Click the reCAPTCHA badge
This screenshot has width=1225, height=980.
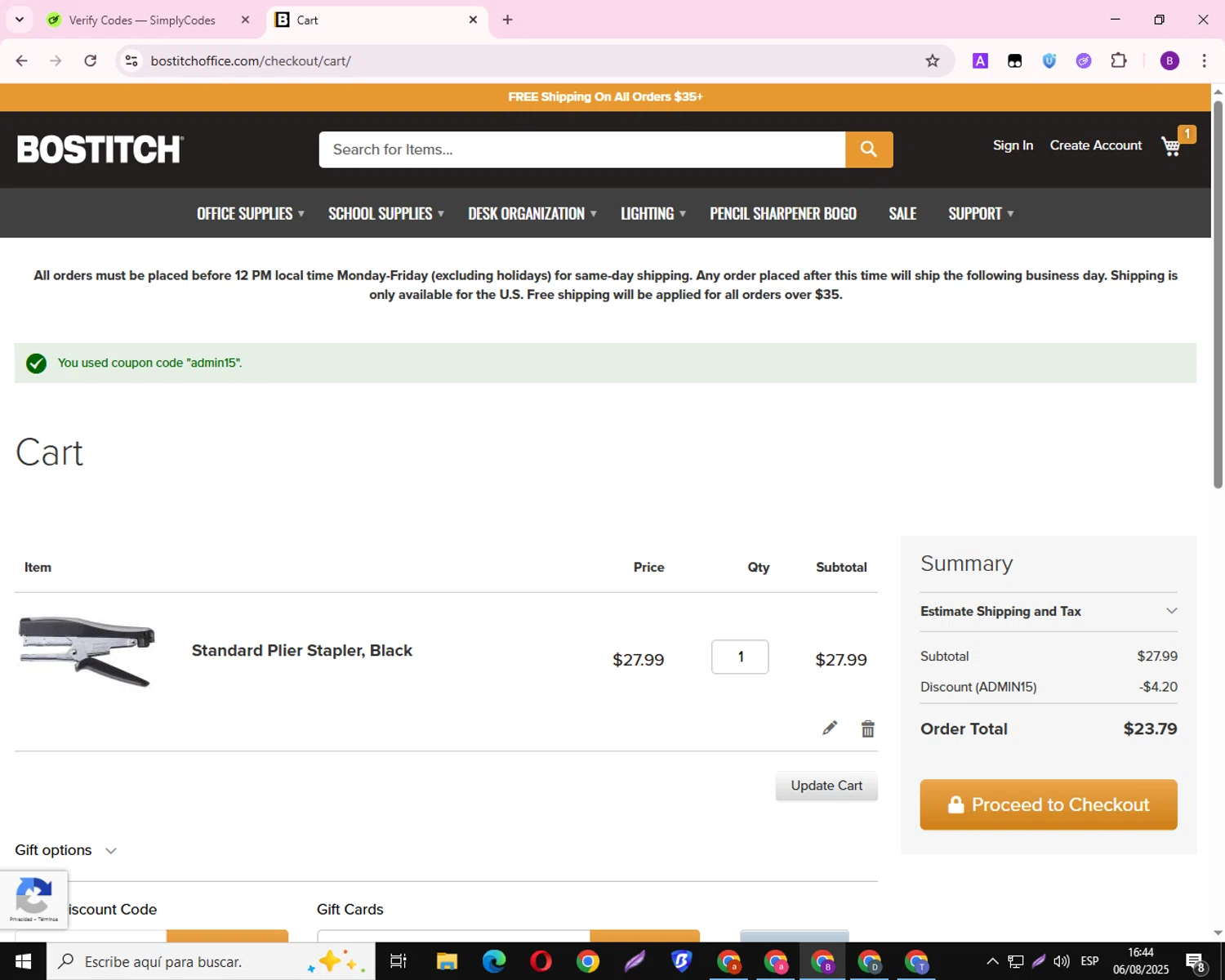[33, 899]
